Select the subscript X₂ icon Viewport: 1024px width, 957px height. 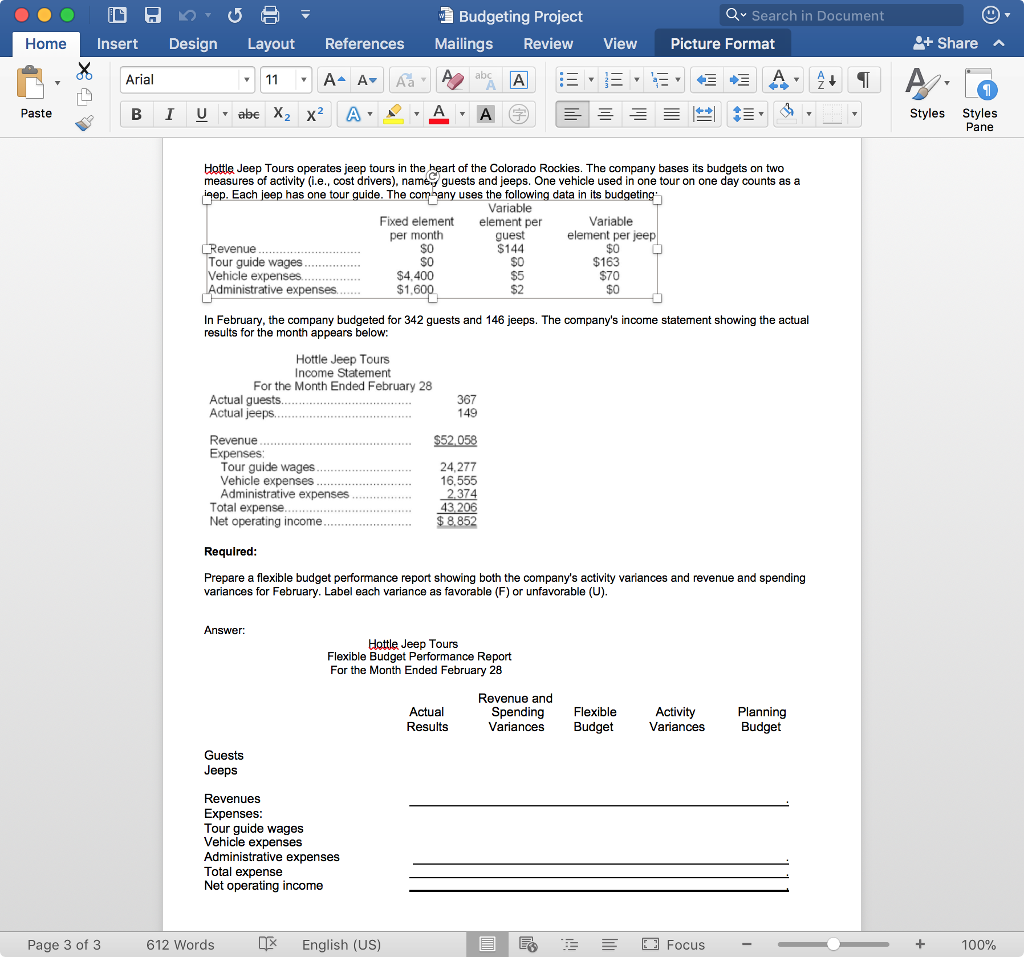[x=283, y=114]
